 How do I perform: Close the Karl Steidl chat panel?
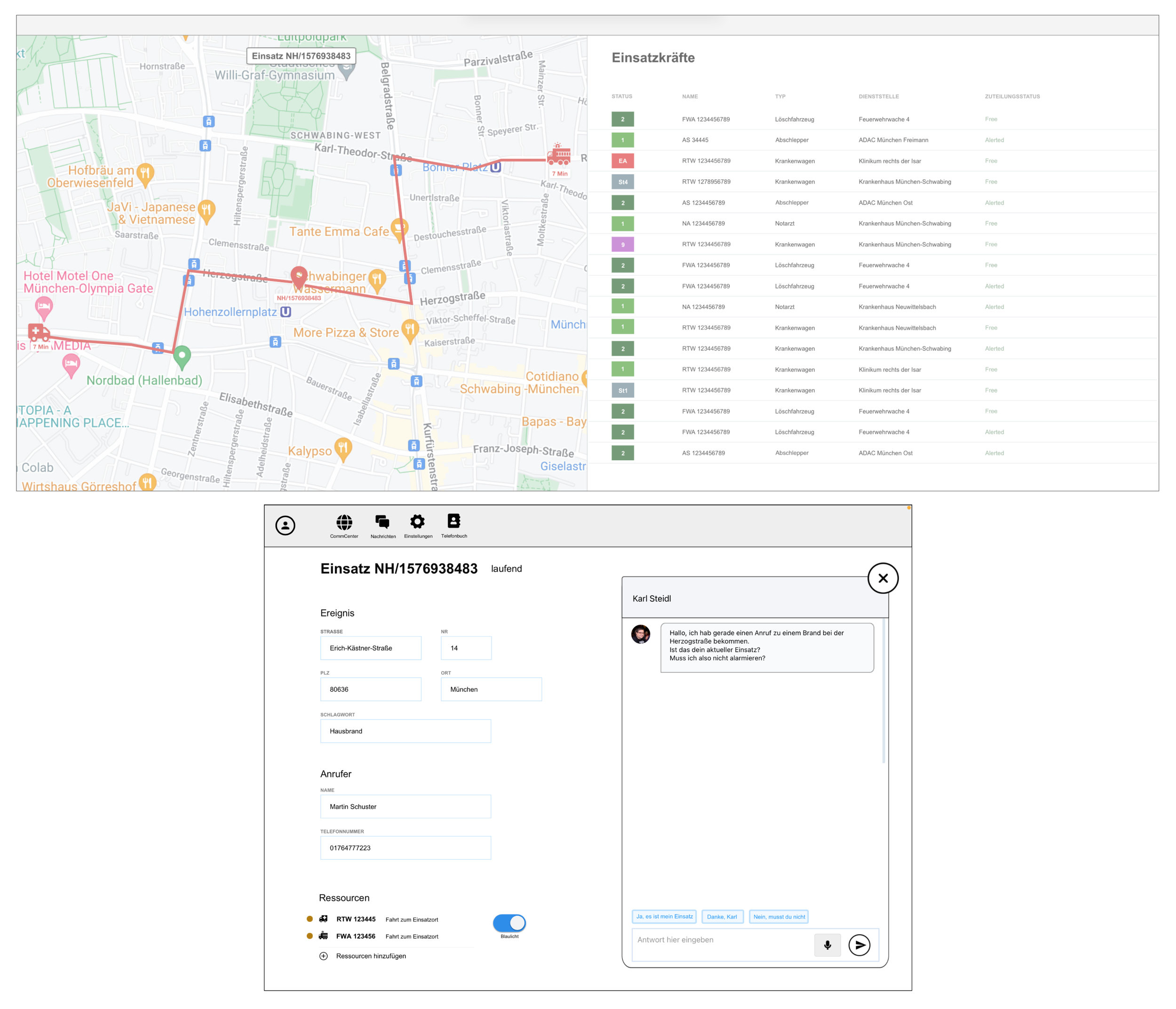(882, 578)
